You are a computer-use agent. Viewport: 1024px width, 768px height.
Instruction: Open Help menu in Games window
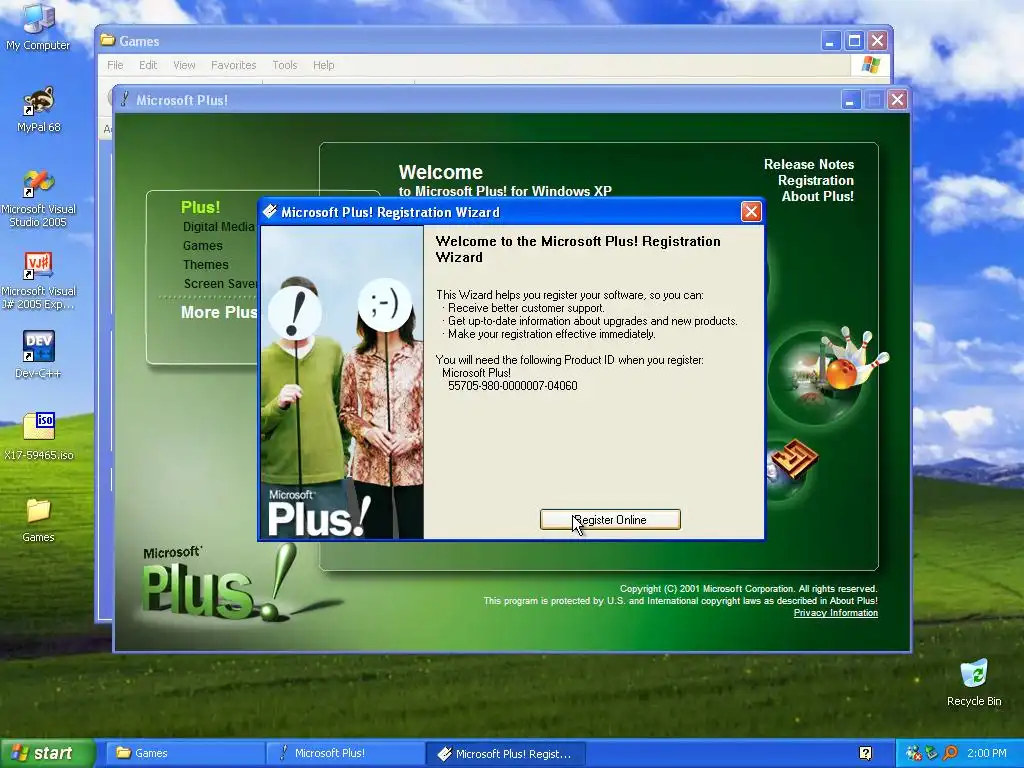click(323, 65)
